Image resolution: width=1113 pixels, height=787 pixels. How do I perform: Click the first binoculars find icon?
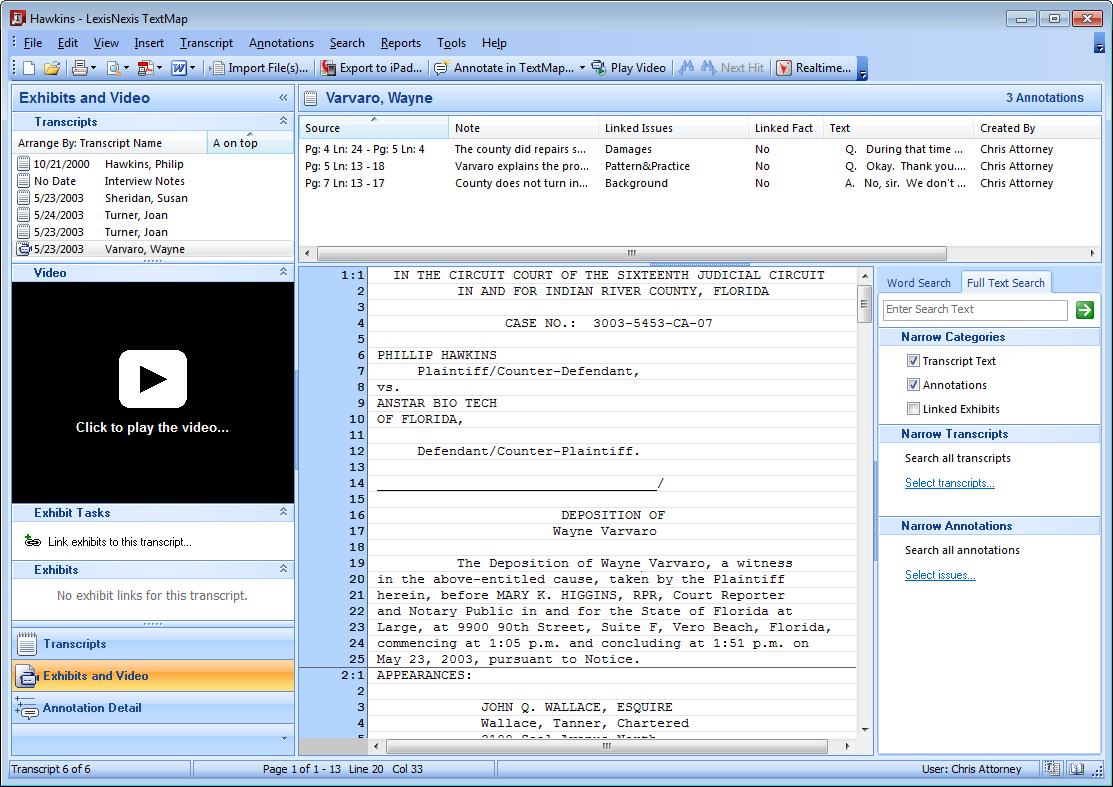pyautogui.click(x=686, y=68)
